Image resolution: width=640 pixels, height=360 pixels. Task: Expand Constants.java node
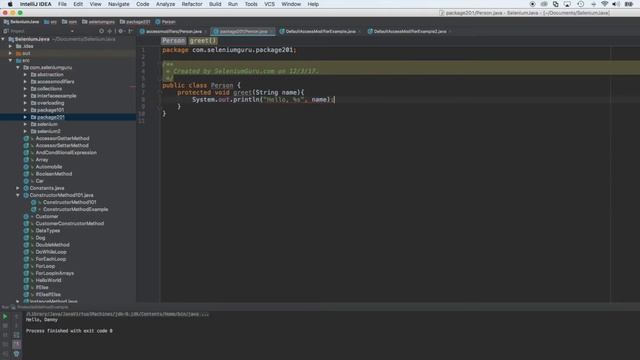(x=18, y=188)
